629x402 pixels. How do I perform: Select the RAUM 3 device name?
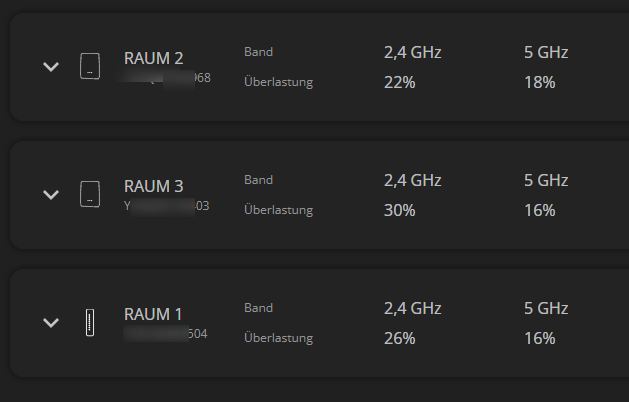[153, 186]
